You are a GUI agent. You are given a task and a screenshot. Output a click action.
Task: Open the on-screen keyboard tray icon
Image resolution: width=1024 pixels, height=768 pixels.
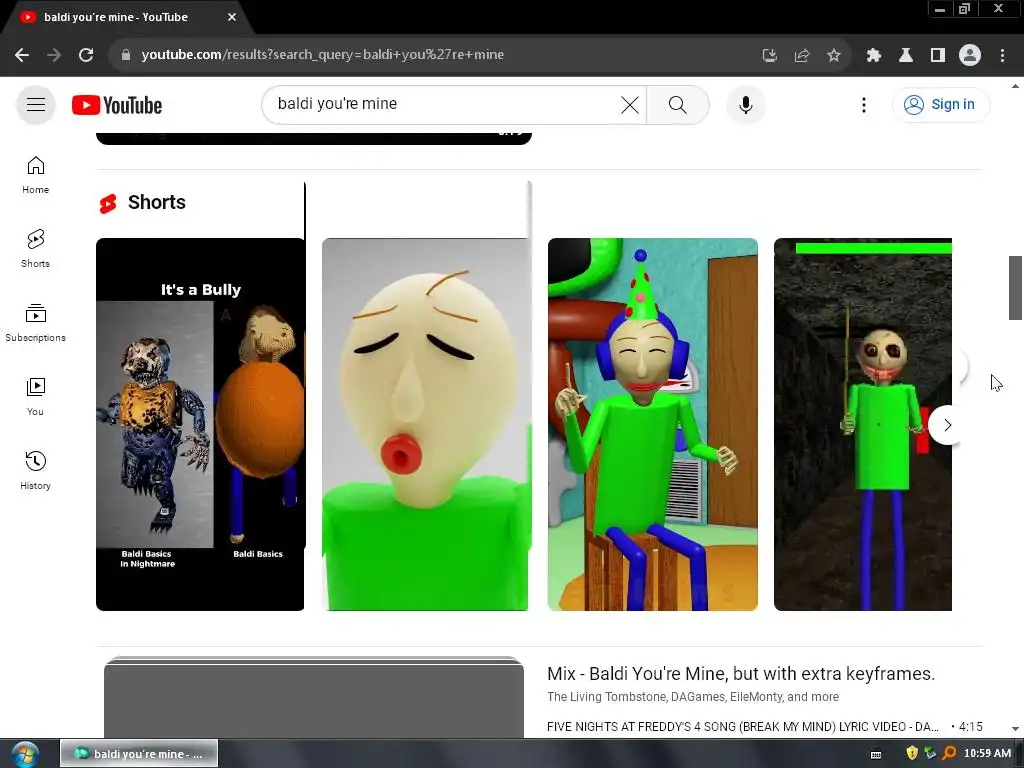pos(876,754)
